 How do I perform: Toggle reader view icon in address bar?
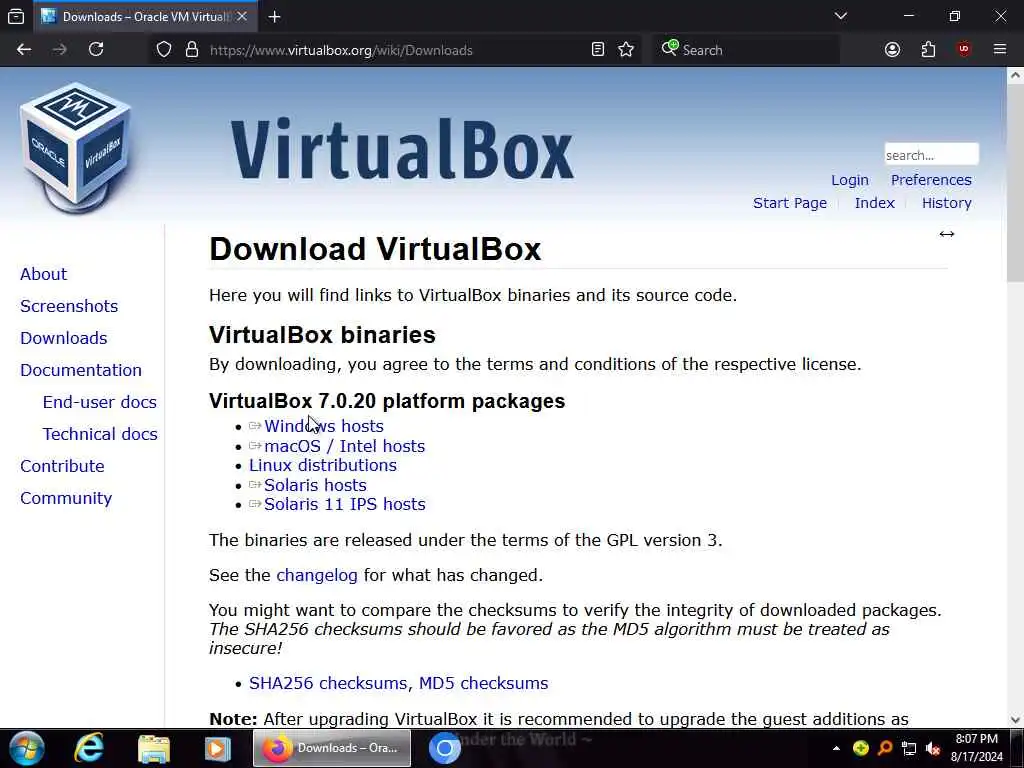click(x=598, y=50)
